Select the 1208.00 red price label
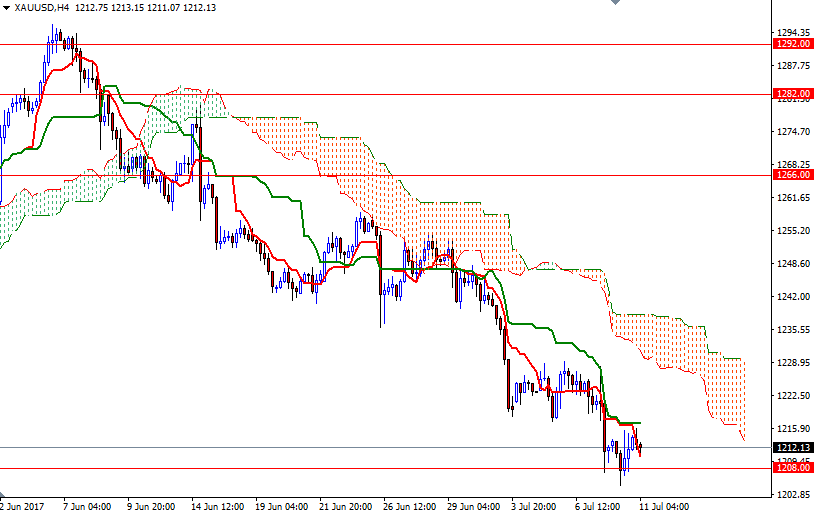815x514 pixels. click(x=793, y=468)
